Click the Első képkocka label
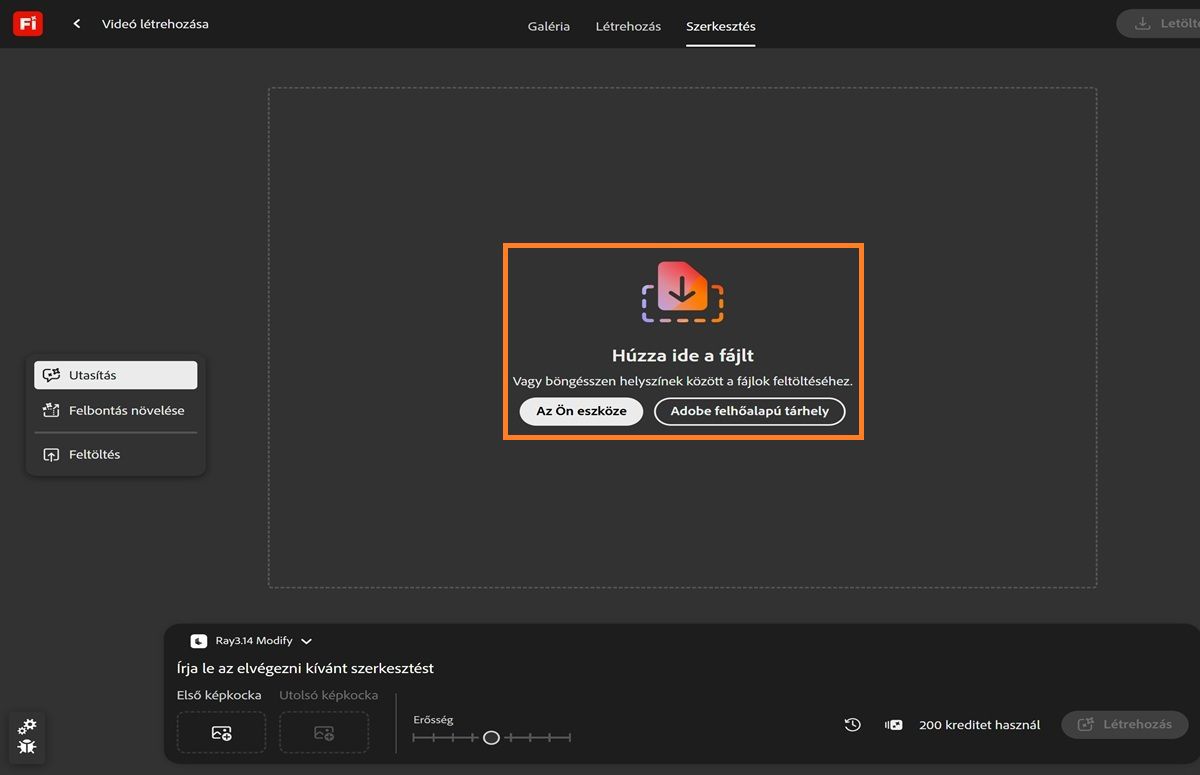Viewport: 1200px width, 775px height. [x=219, y=695]
